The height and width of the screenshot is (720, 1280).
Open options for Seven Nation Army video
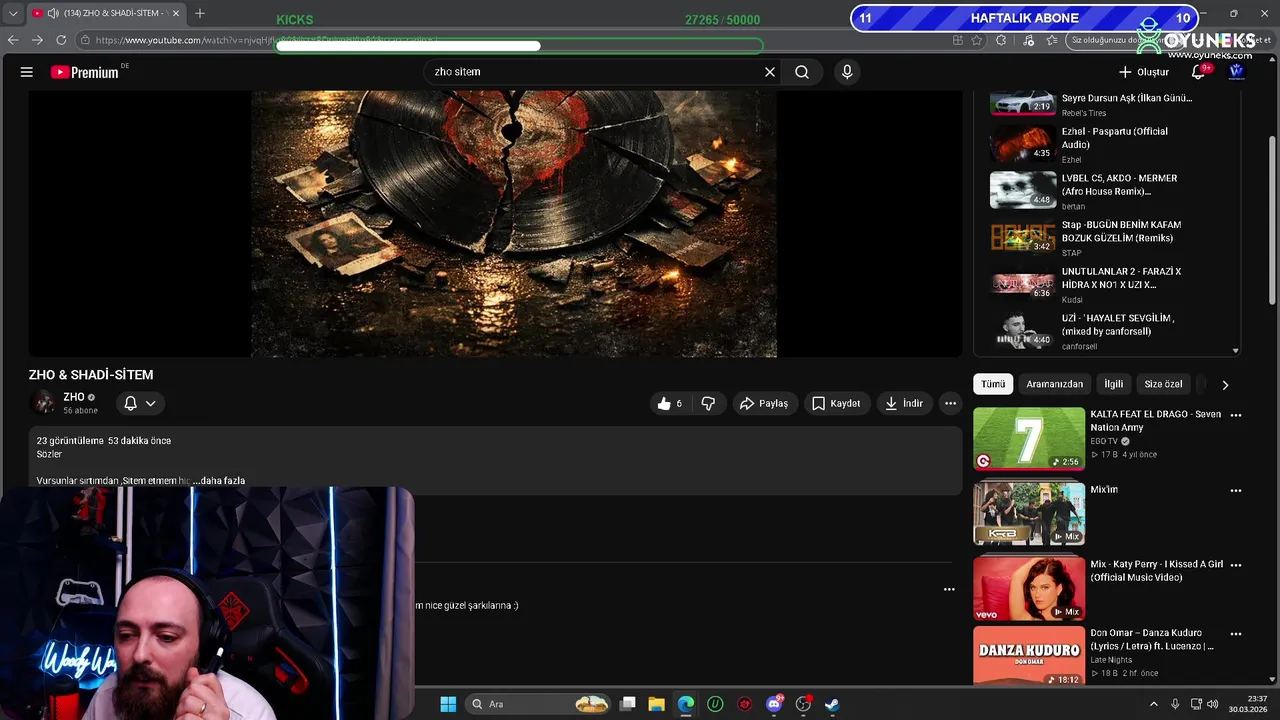pyautogui.click(x=1236, y=415)
